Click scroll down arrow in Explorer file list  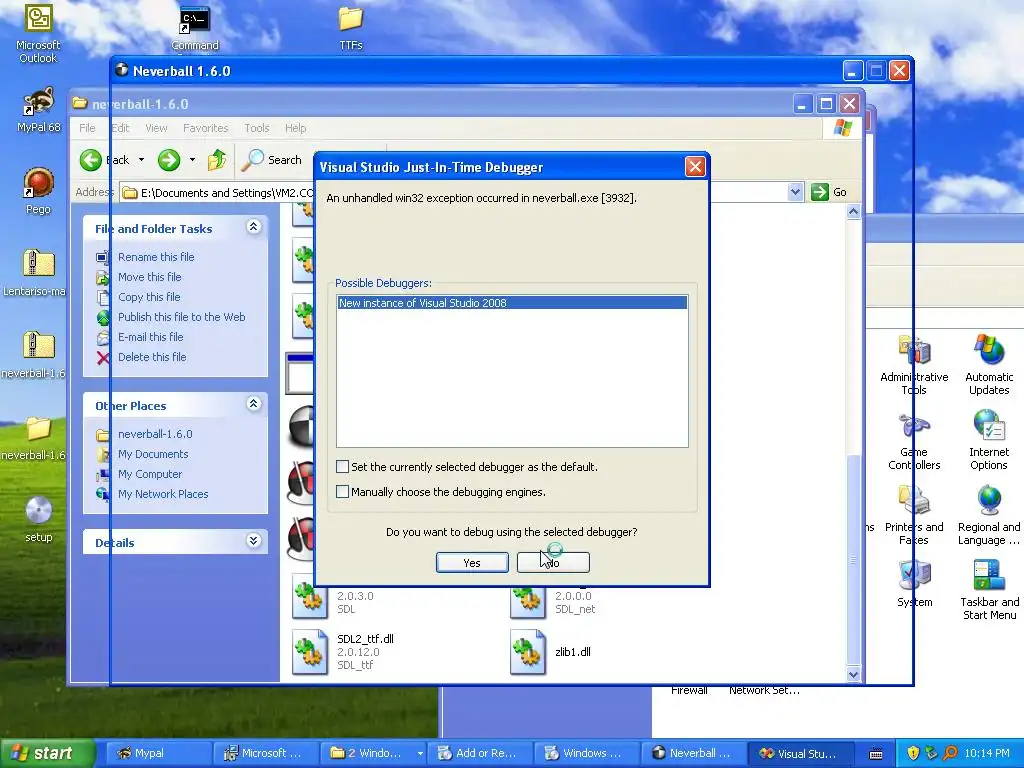(853, 674)
